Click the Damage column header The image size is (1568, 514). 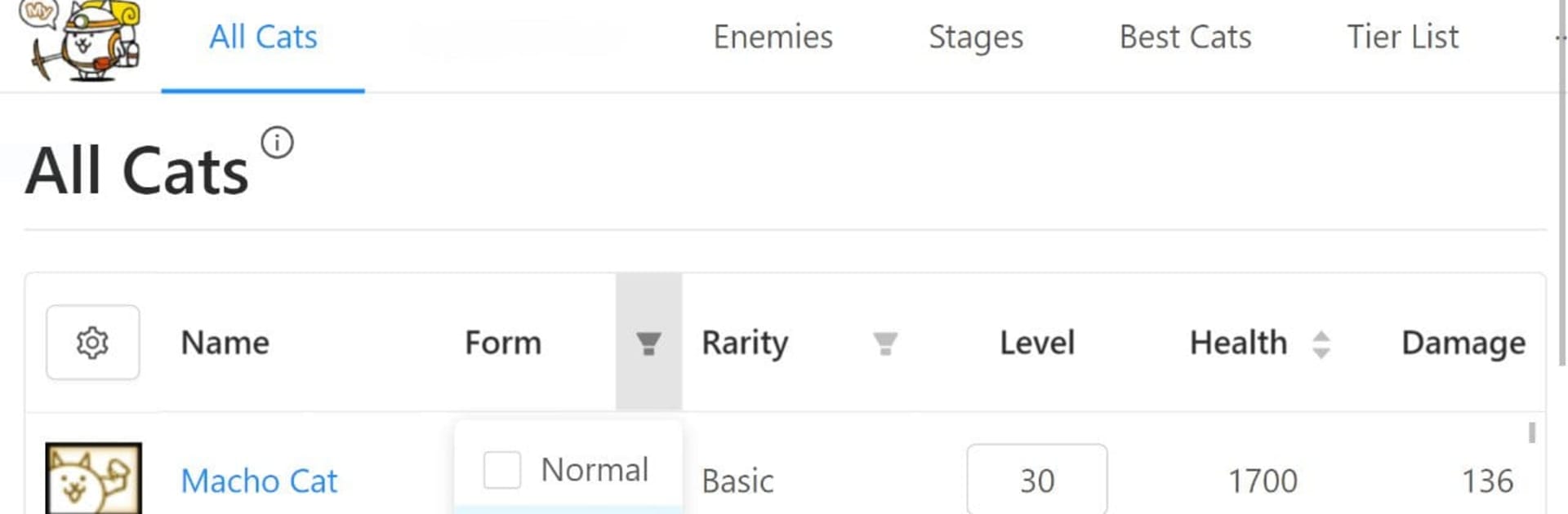coord(1463,343)
